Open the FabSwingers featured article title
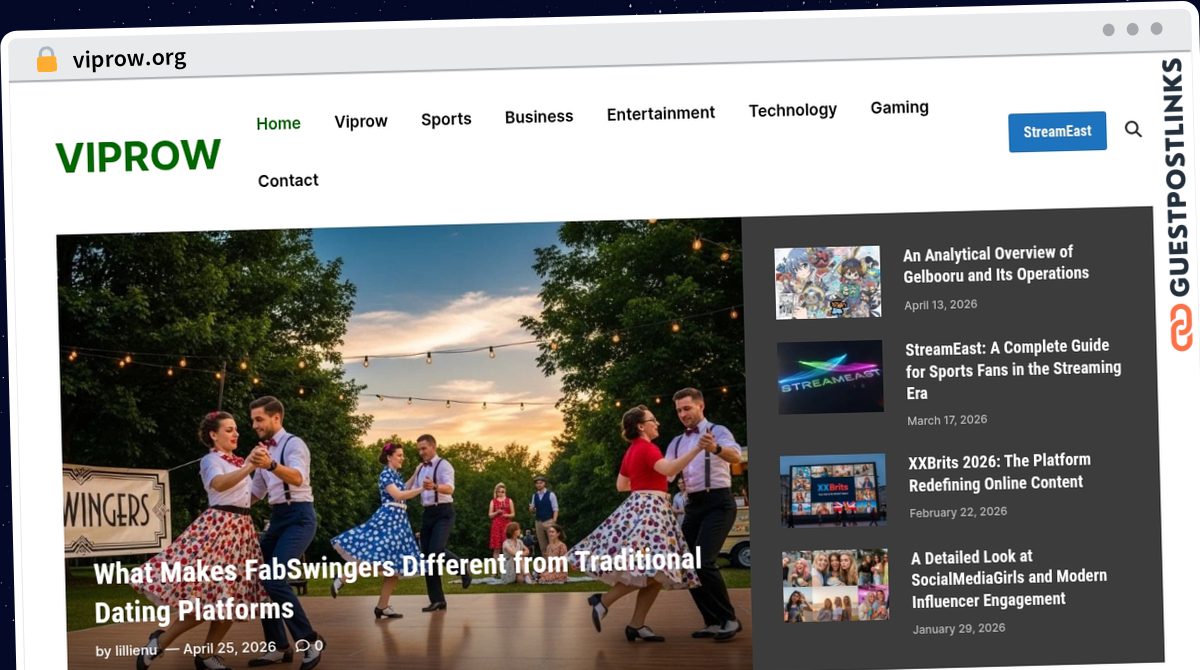 click(x=398, y=584)
